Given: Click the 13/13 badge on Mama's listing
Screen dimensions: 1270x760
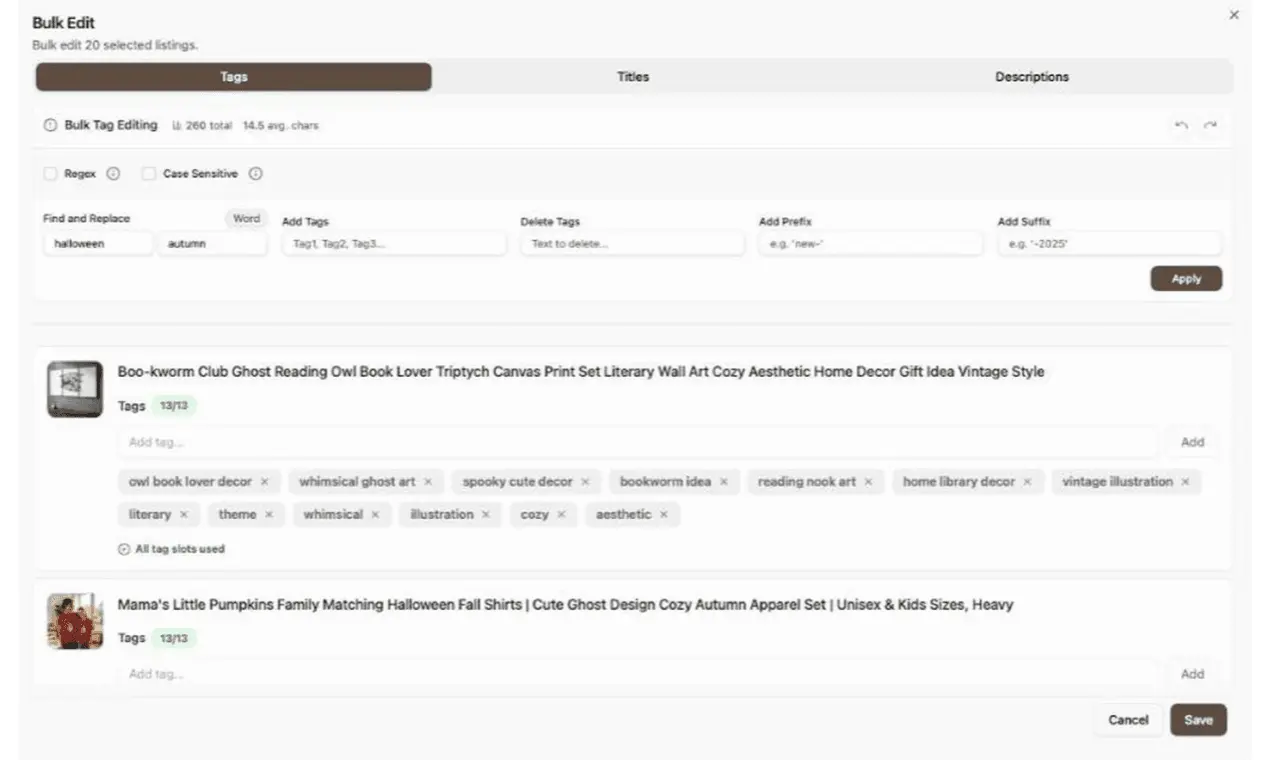Looking at the screenshot, I should 174,638.
